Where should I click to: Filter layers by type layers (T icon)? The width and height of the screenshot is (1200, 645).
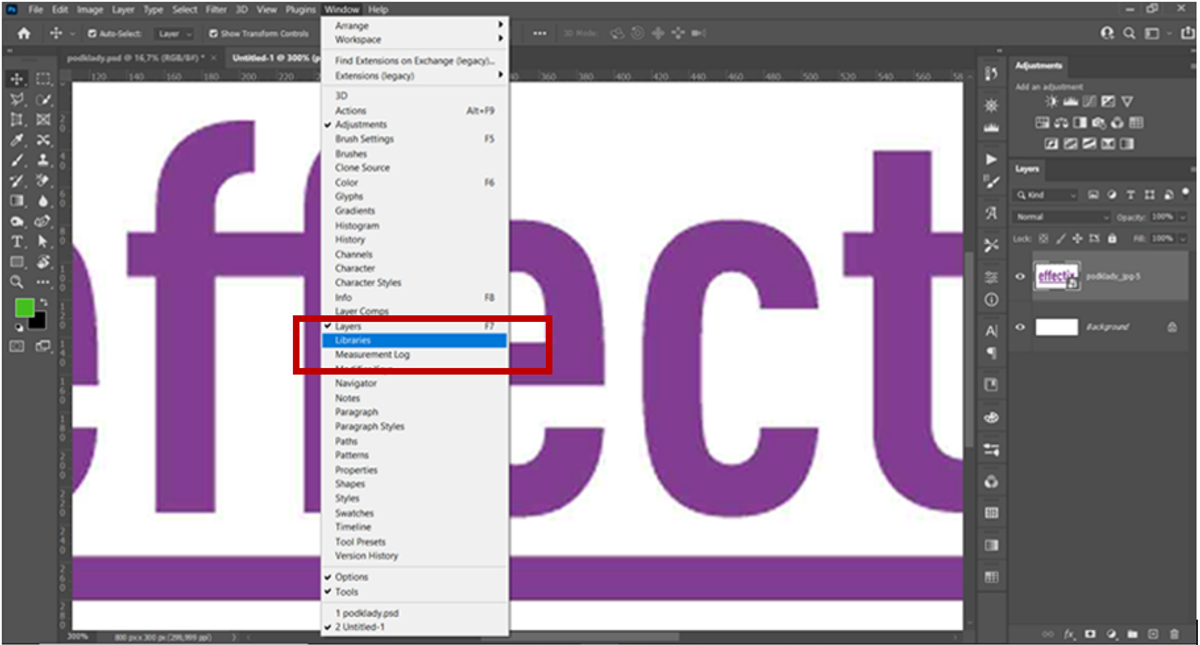[1130, 195]
